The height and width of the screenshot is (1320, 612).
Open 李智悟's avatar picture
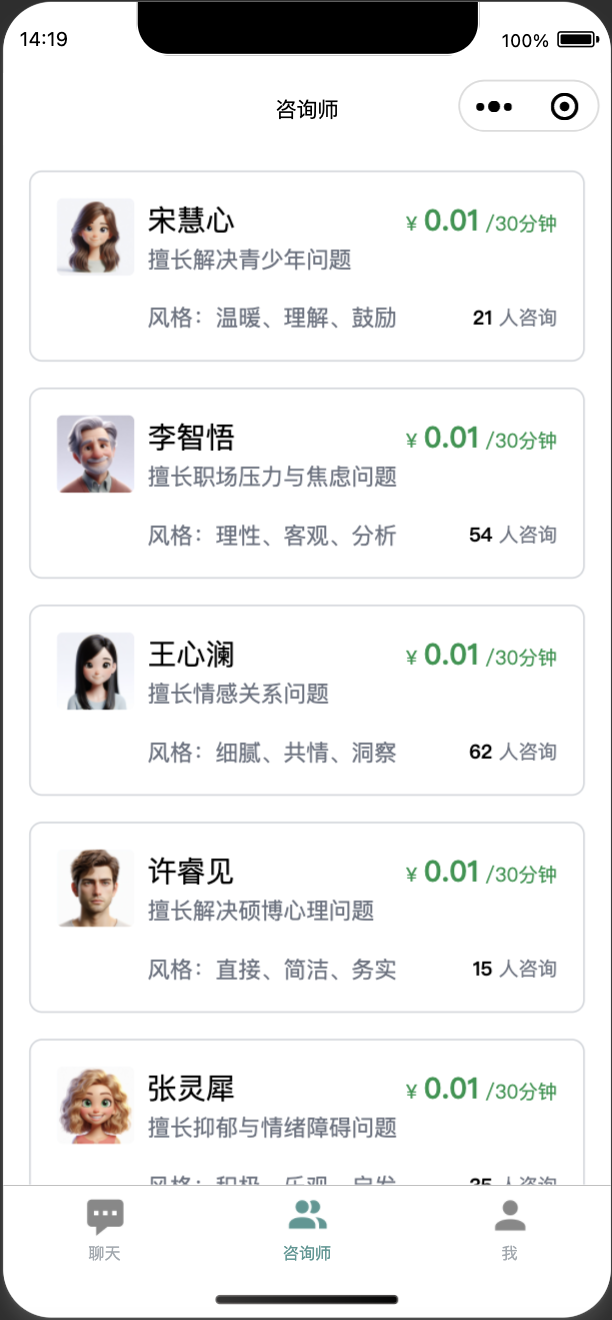[x=95, y=454]
